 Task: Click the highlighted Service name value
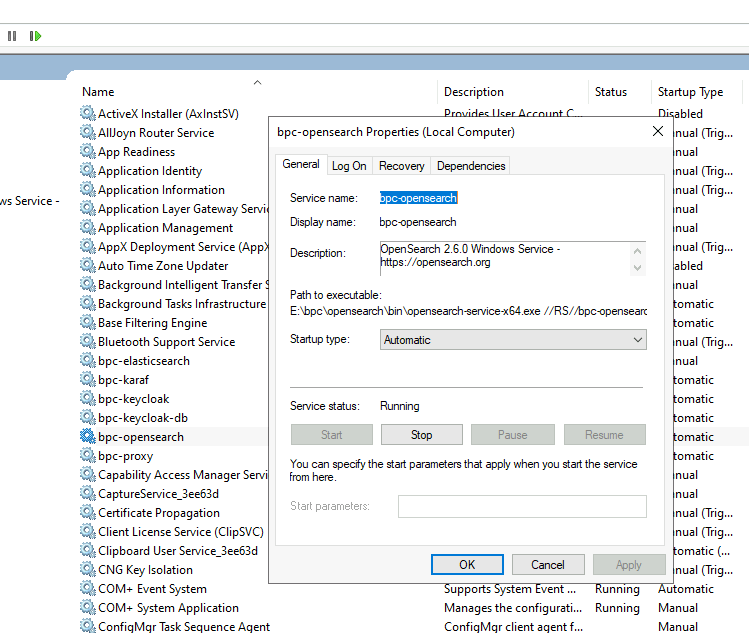pos(418,198)
